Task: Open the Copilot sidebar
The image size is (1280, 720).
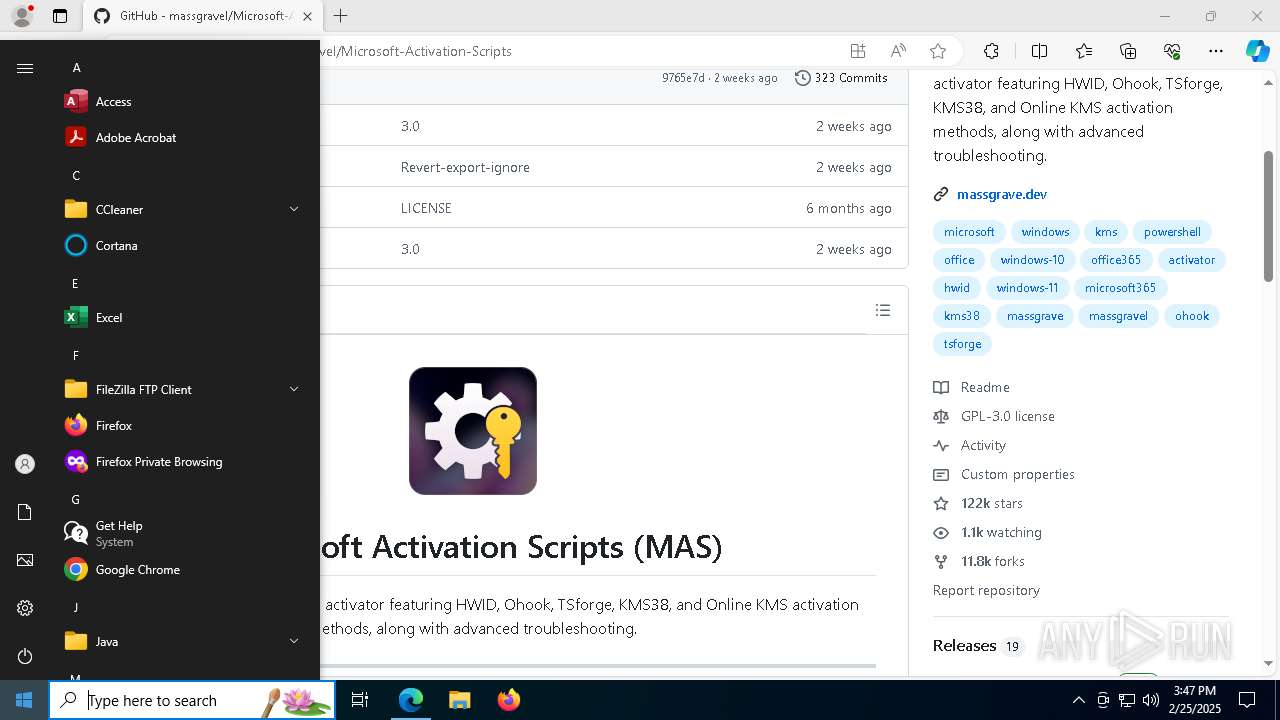Action: point(1257,51)
